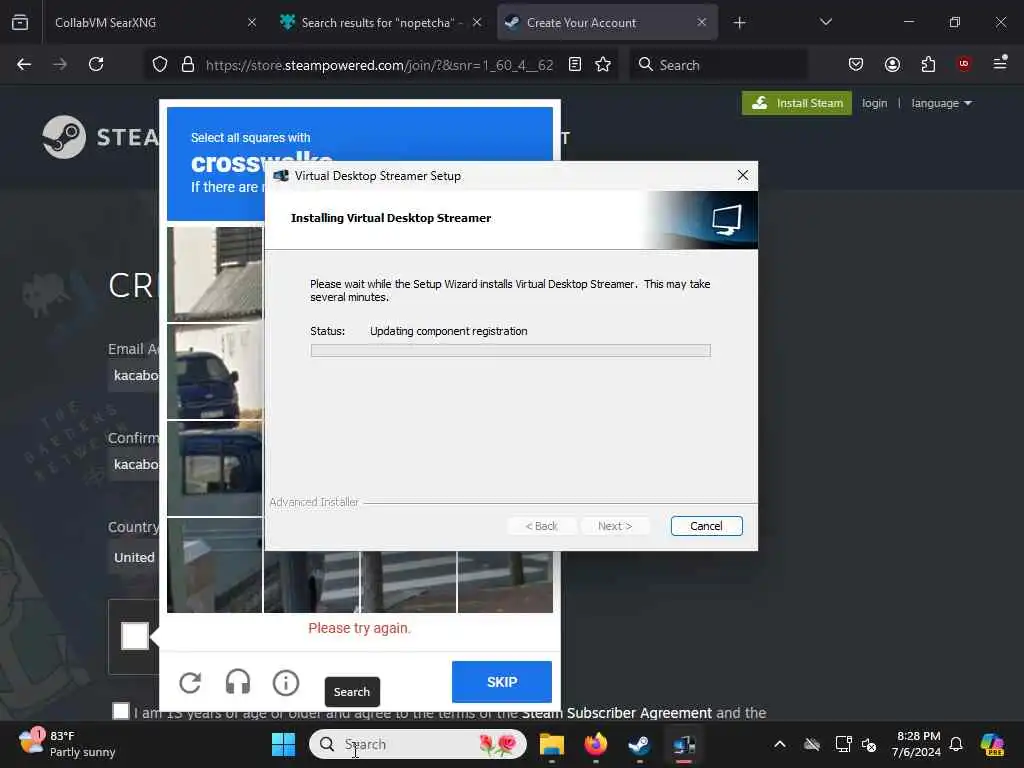Viewport: 1024px width, 768px height.
Task: Open the Steam login link
Action: (874, 103)
